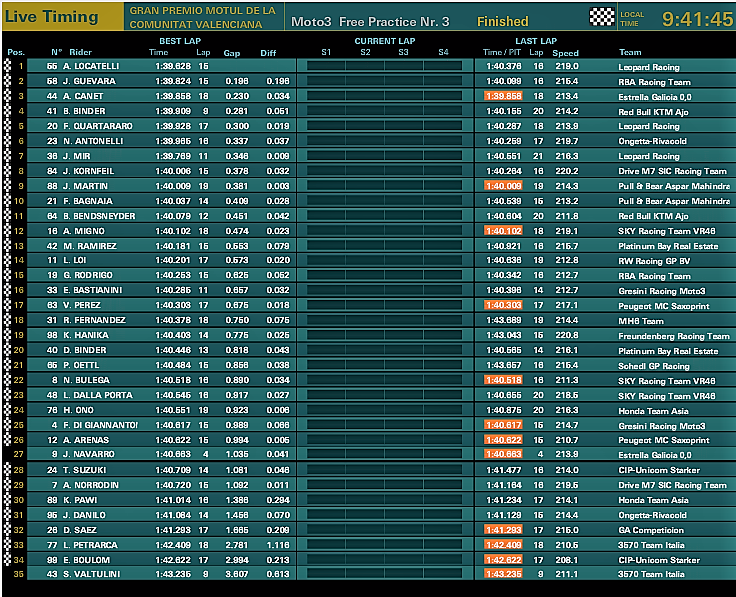The width and height of the screenshot is (736, 597).
Task: Select rider N. BULEGA
Action: click(x=86, y=381)
